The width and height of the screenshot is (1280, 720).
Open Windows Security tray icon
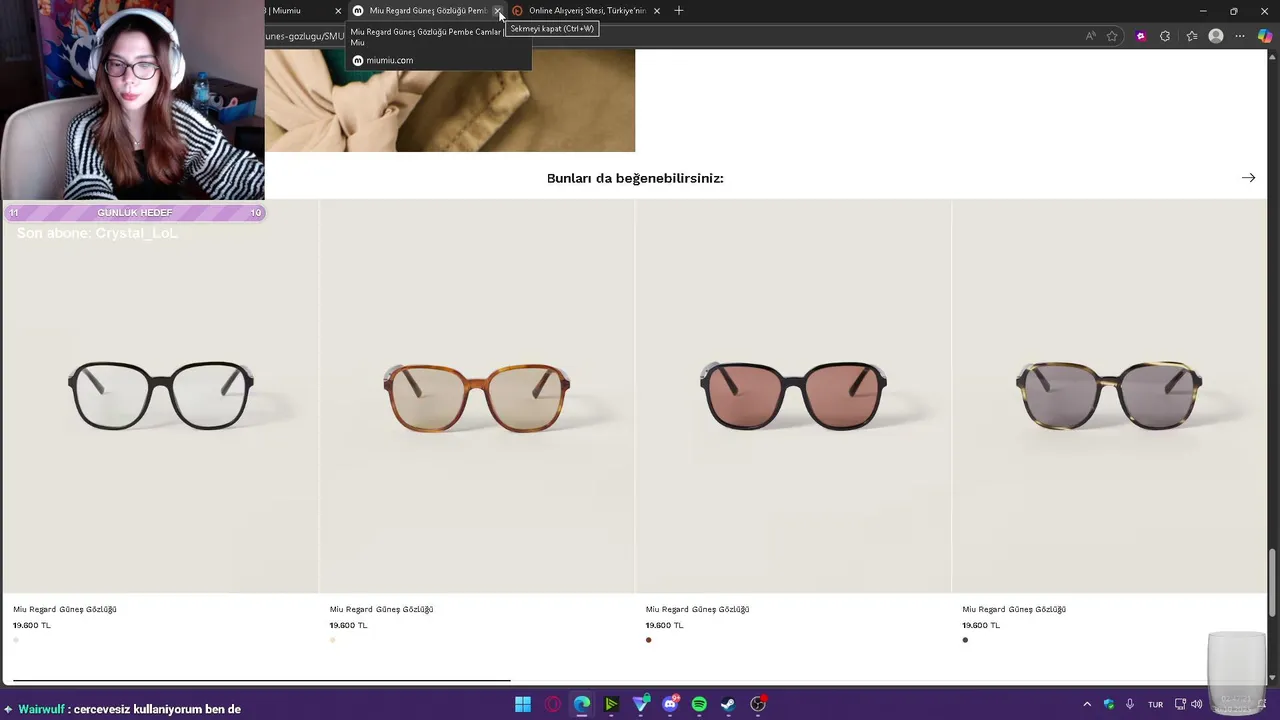[x=1109, y=705]
